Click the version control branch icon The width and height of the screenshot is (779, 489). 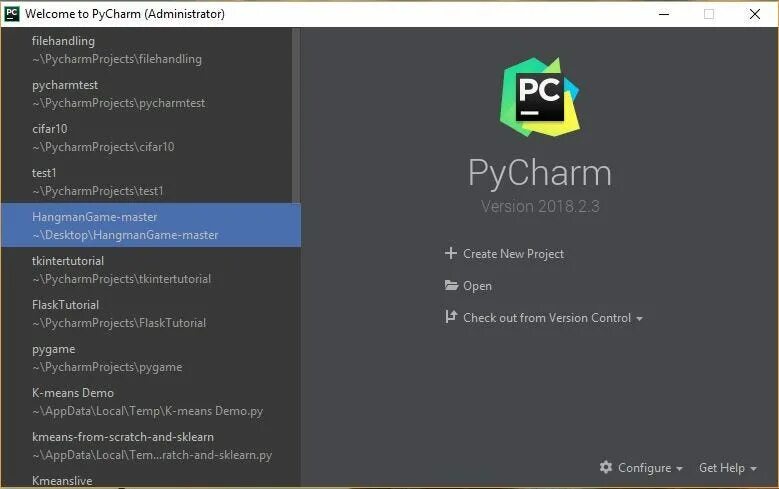pyautogui.click(x=451, y=317)
